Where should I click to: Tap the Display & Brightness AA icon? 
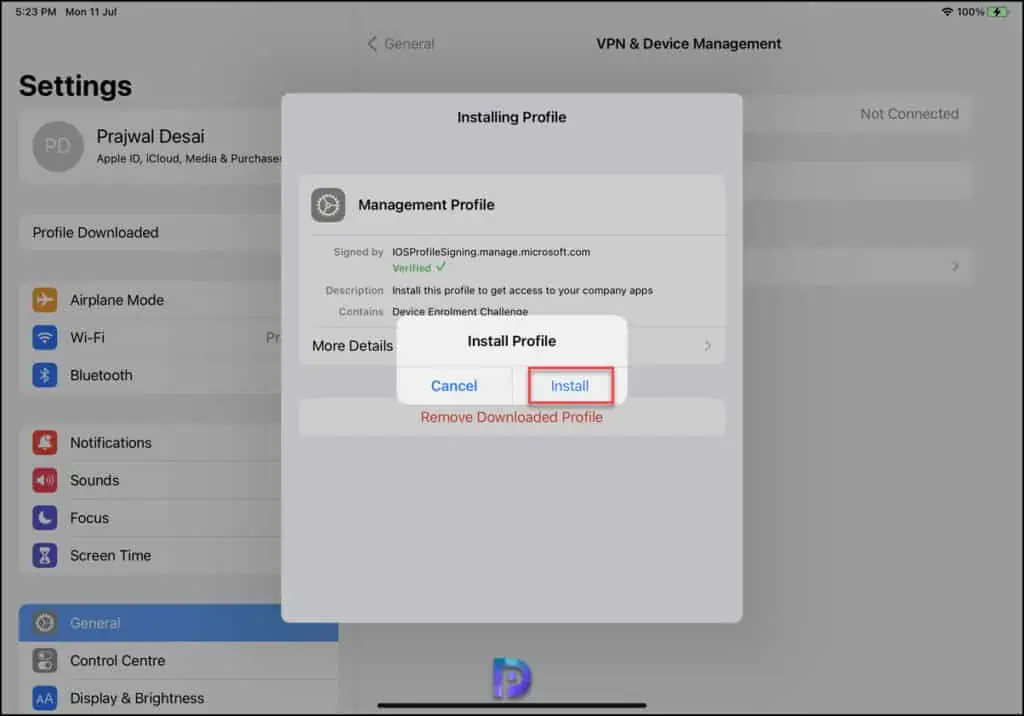pos(44,698)
